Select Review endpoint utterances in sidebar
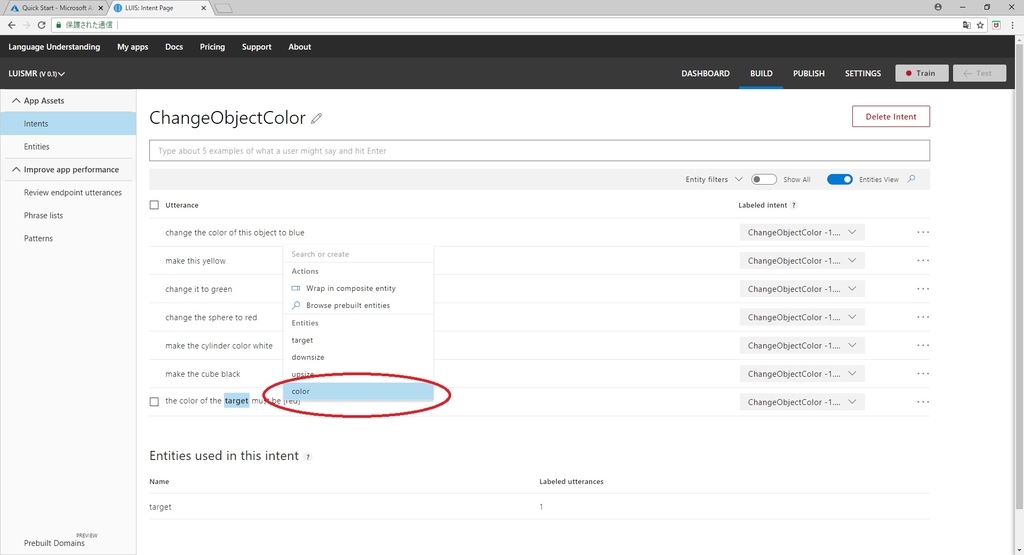The image size is (1024, 555). coord(72,193)
